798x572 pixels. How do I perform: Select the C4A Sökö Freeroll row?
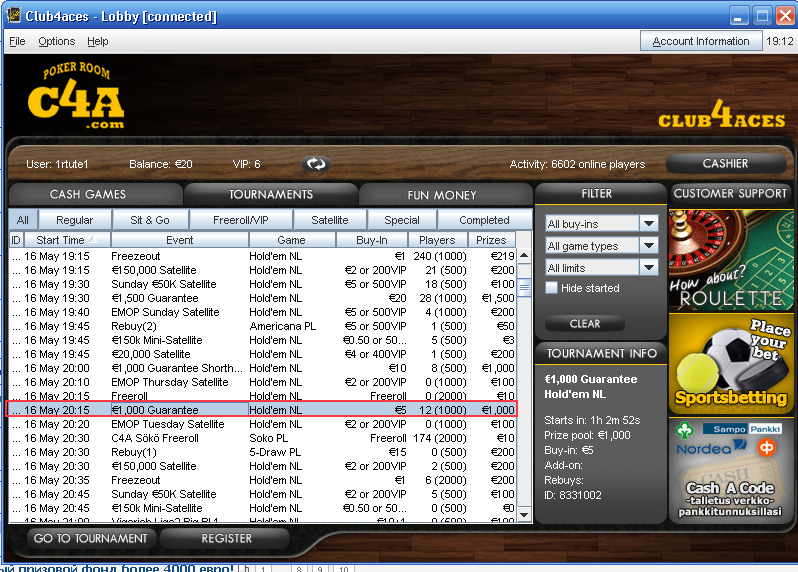tap(263, 438)
